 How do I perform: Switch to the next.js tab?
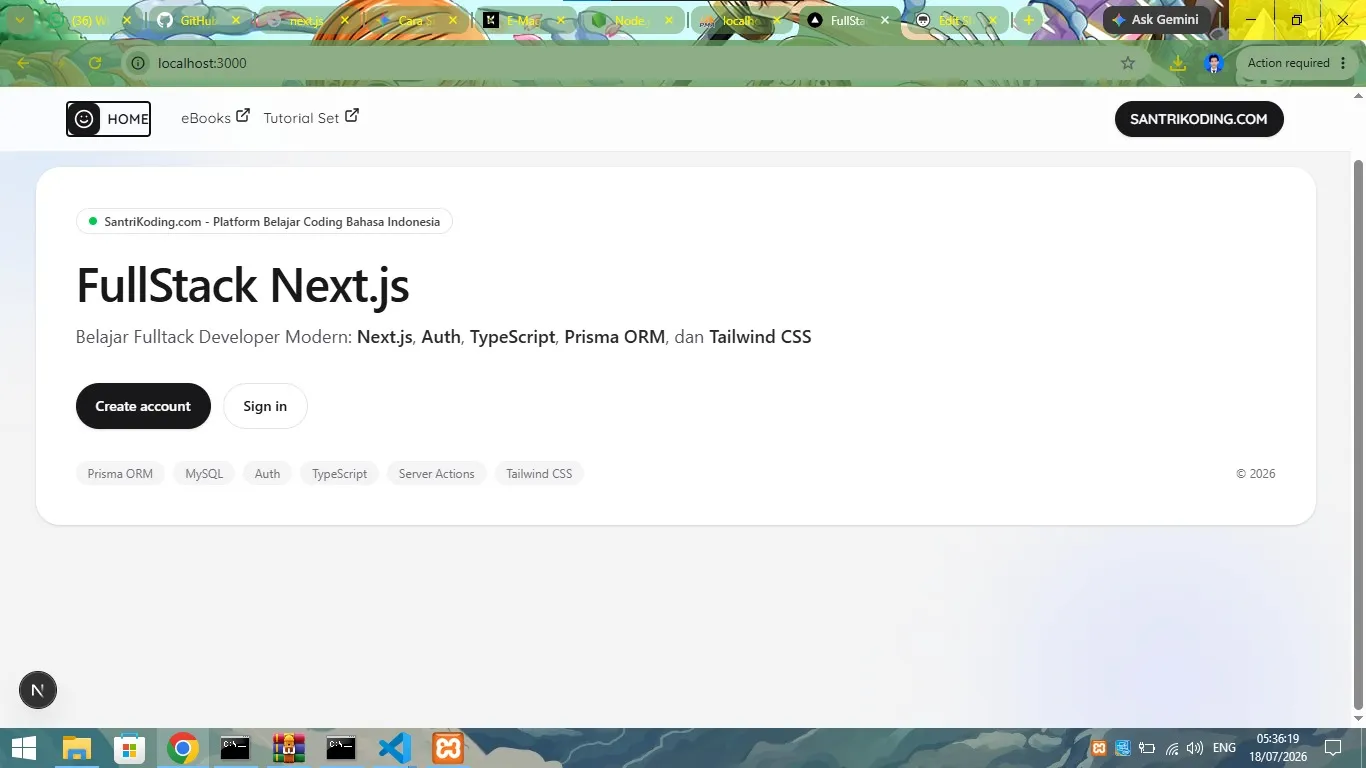(x=306, y=20)
